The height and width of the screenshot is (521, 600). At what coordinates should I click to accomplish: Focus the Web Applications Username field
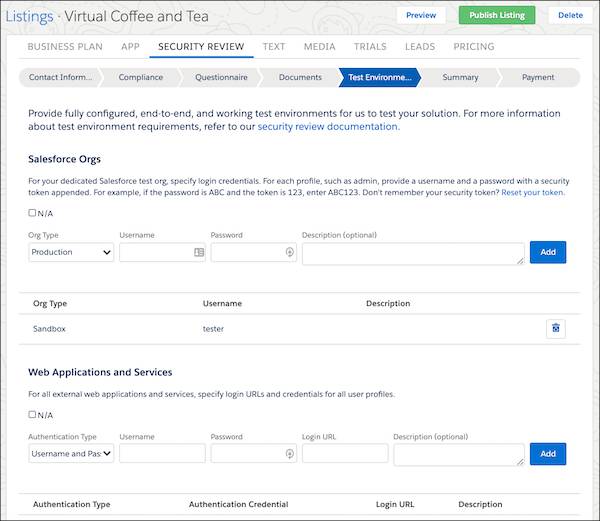click(162, 453)
